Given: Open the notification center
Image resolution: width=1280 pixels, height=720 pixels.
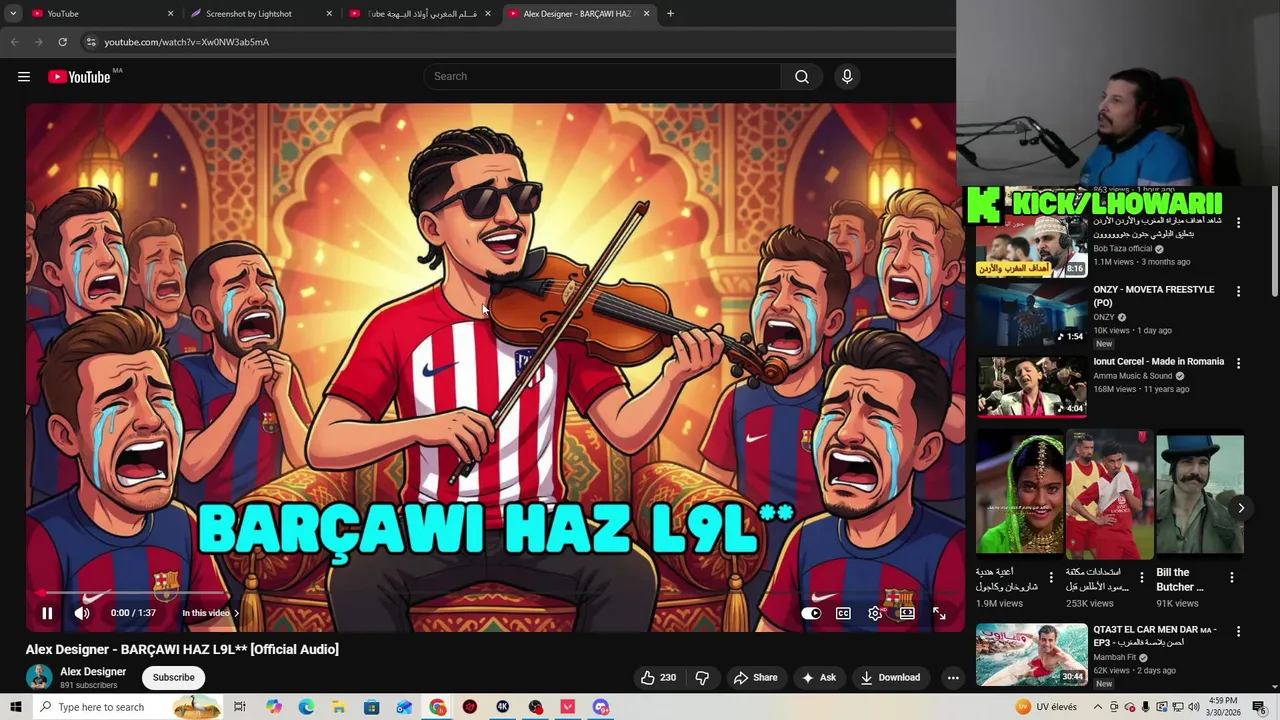Looking at the screenshot, I should coord(1259,707).
